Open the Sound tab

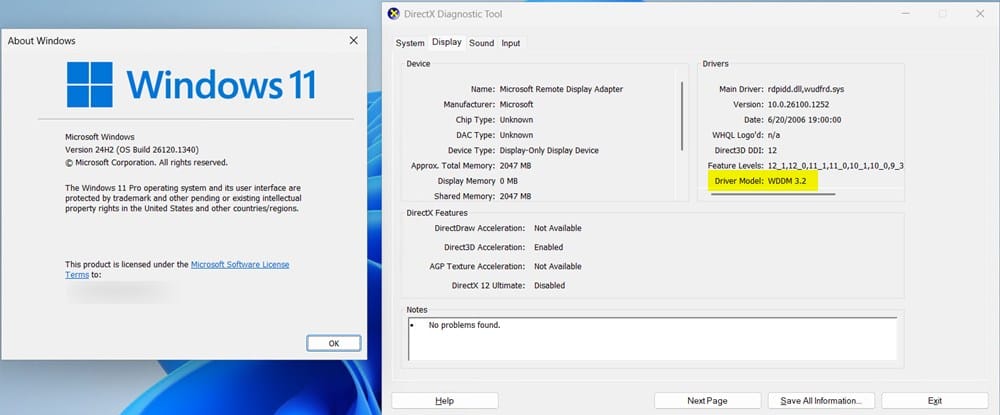coord(482,43)
